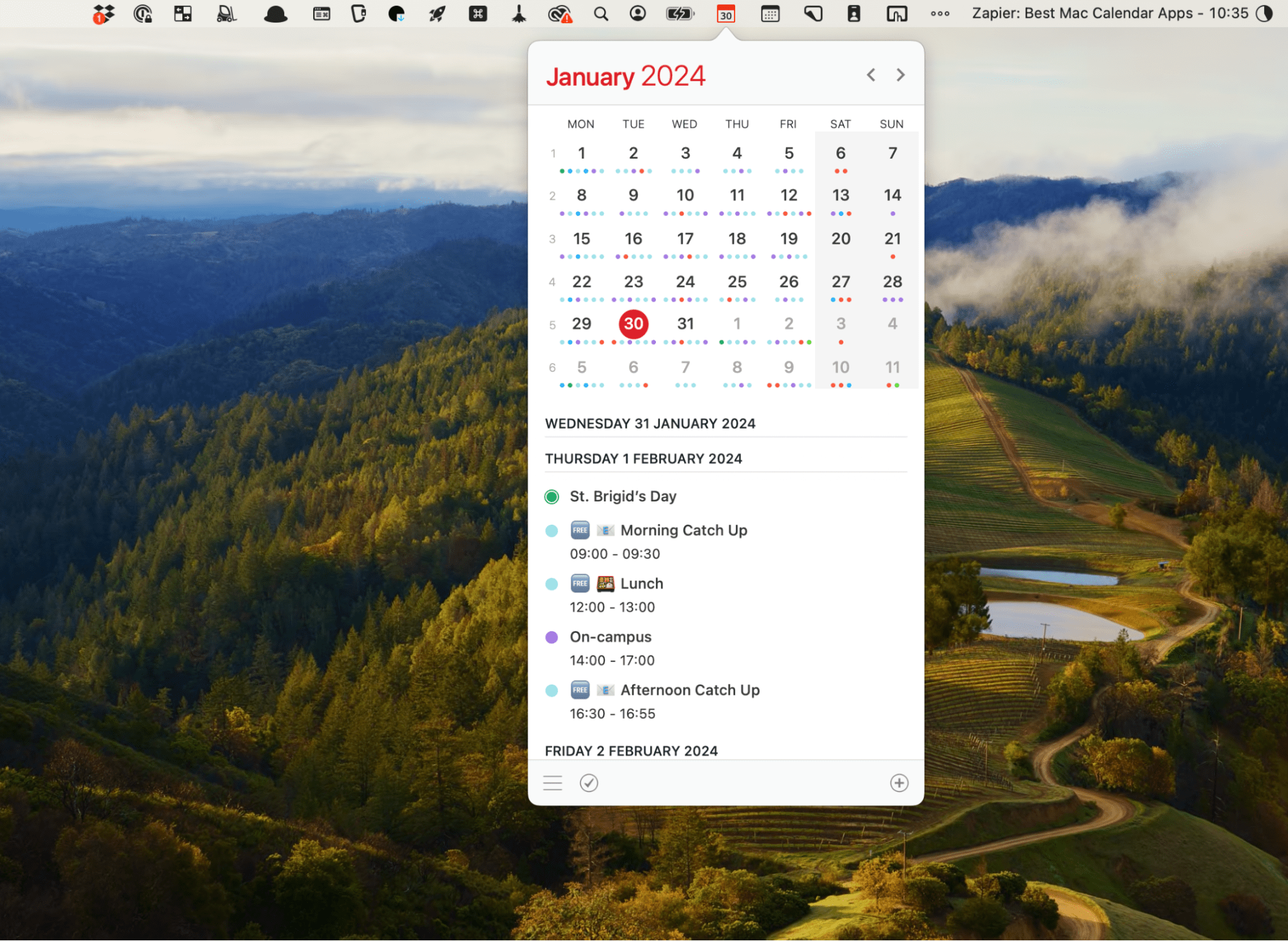1288x941 pixels.
Task: Click teal dot beside Lunch event
Action: coord(551,585)
